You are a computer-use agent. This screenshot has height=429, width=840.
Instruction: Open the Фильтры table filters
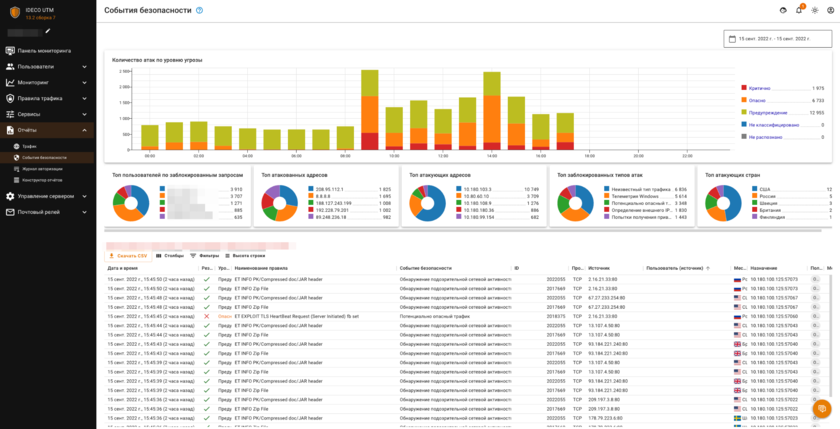coord(204,256)
